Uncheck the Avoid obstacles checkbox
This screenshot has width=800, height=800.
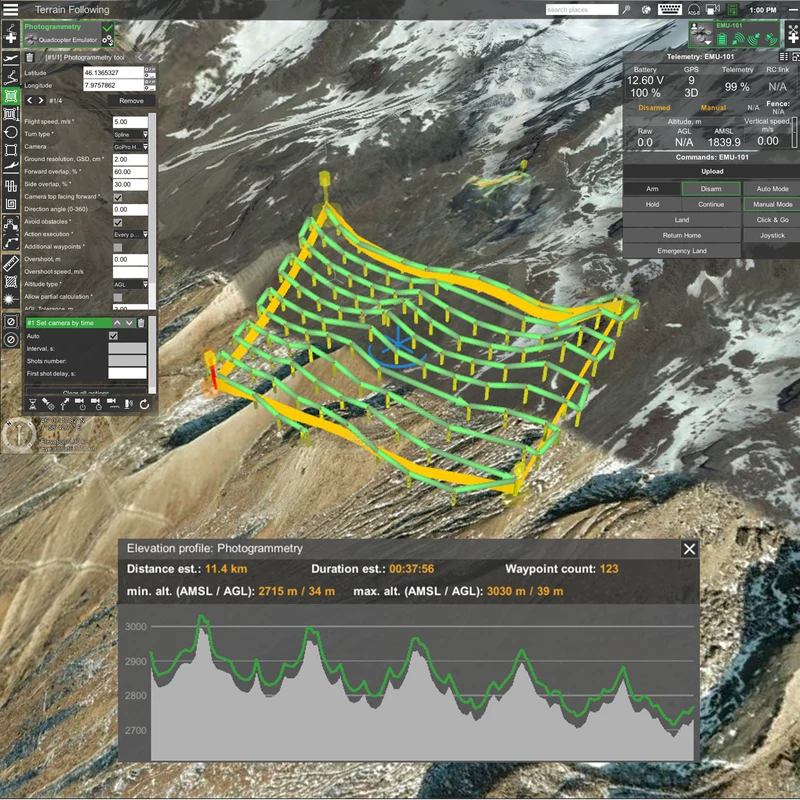(x=118, y=222)
